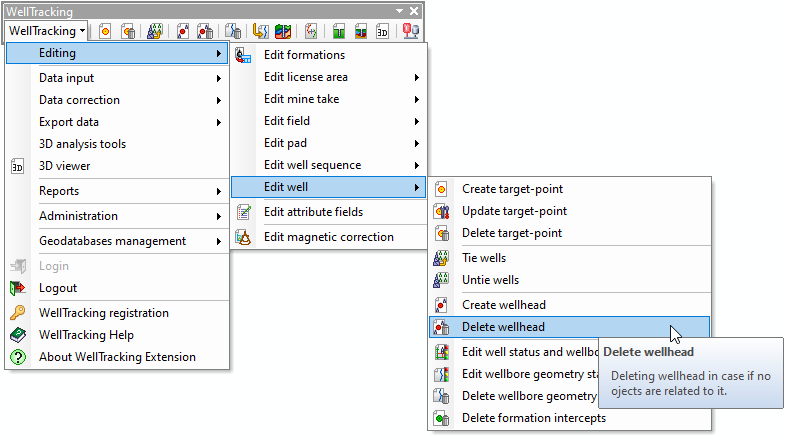Expand Edit mine take submenu arrow
The image size is (787, 437).
point(417,99)
